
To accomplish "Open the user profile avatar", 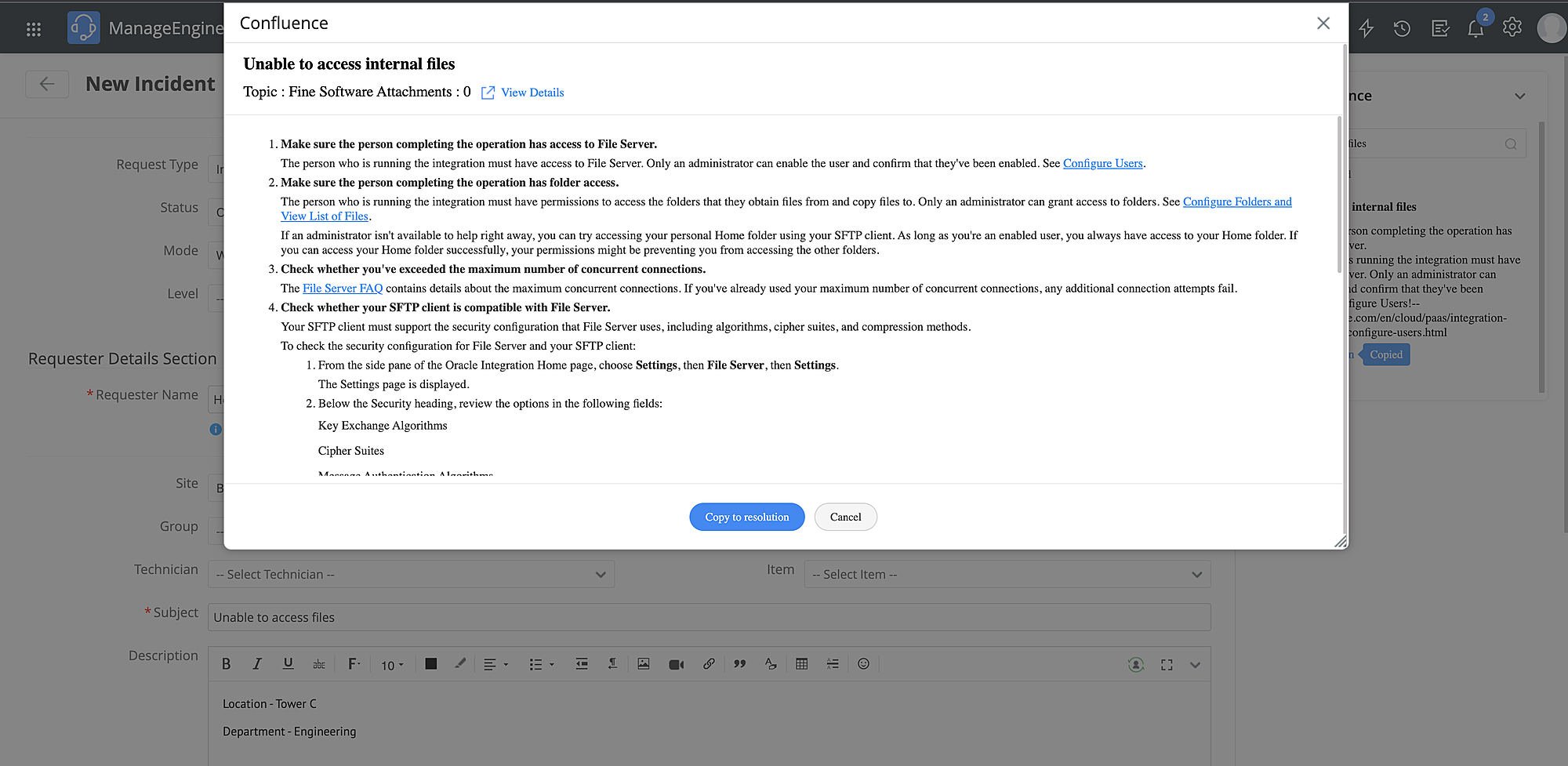I will tap(1552, 28).
